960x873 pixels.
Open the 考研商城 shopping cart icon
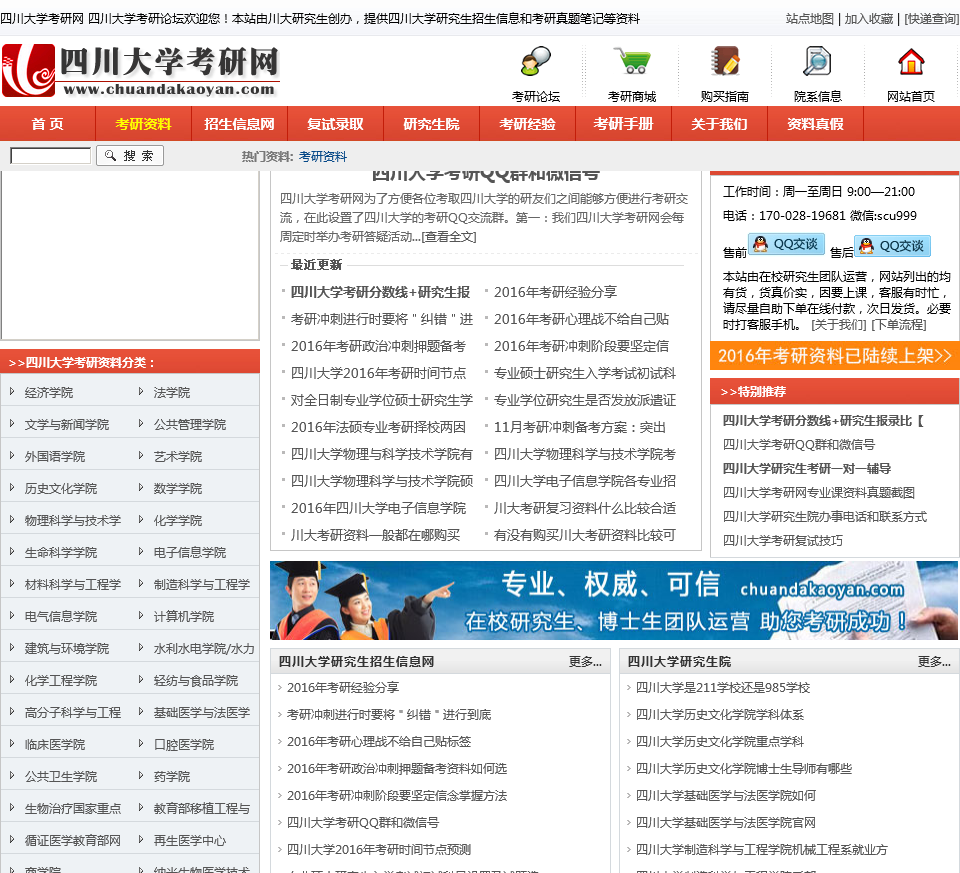[x=632, y=62]
